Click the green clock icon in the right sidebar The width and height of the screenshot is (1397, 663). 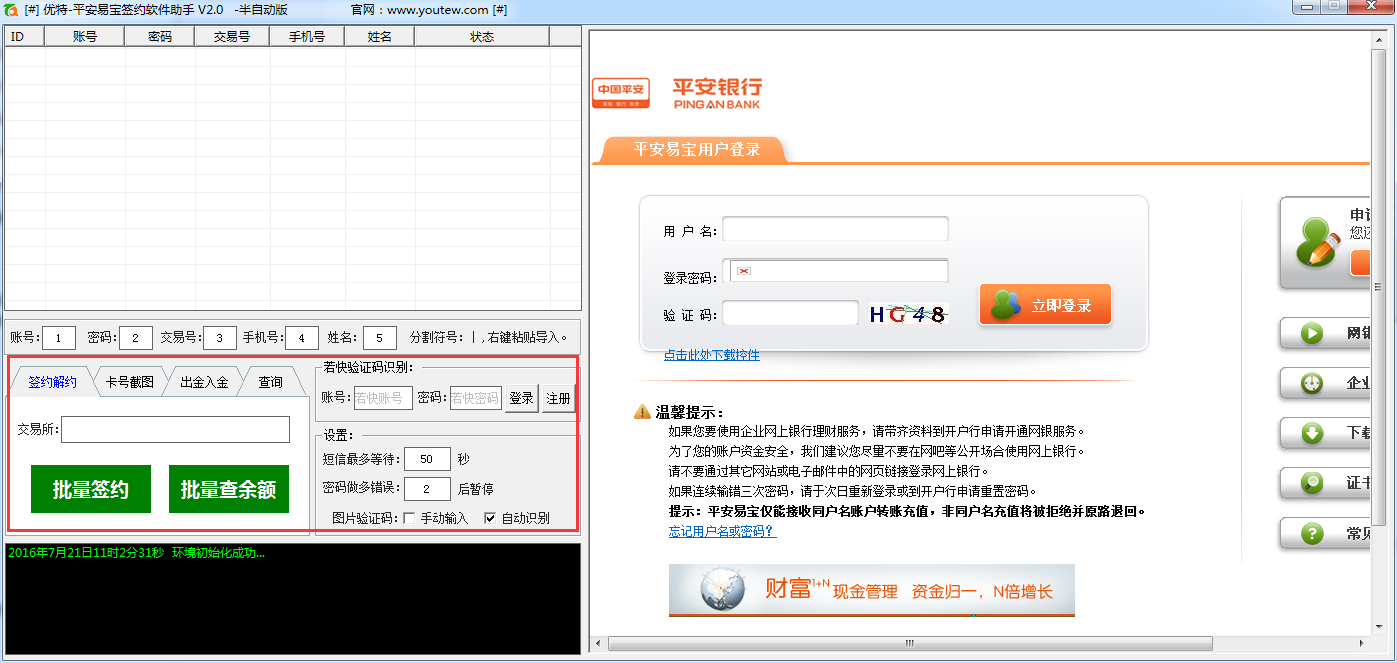(1312, 383)
